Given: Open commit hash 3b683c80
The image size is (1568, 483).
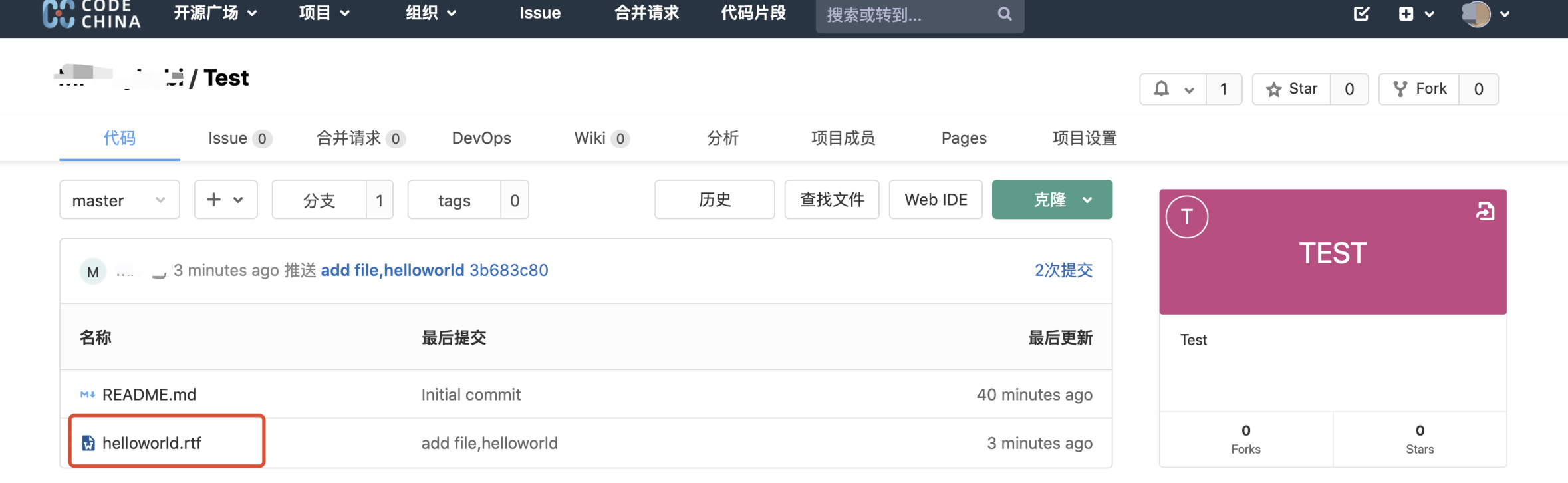Looking at the screenshot, I should [x=509, y=270].
